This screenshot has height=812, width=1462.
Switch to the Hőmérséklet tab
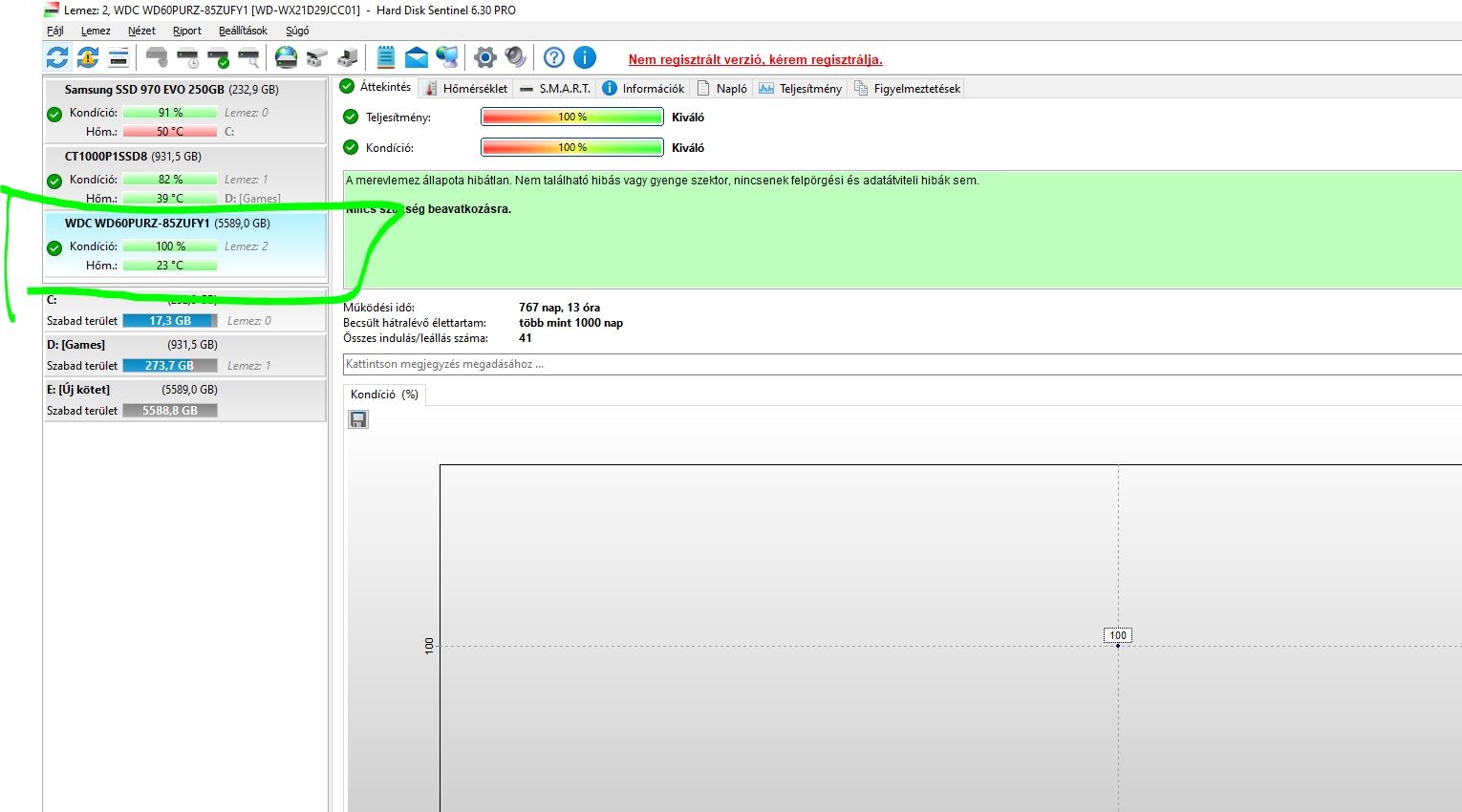(x=466, y=88)
